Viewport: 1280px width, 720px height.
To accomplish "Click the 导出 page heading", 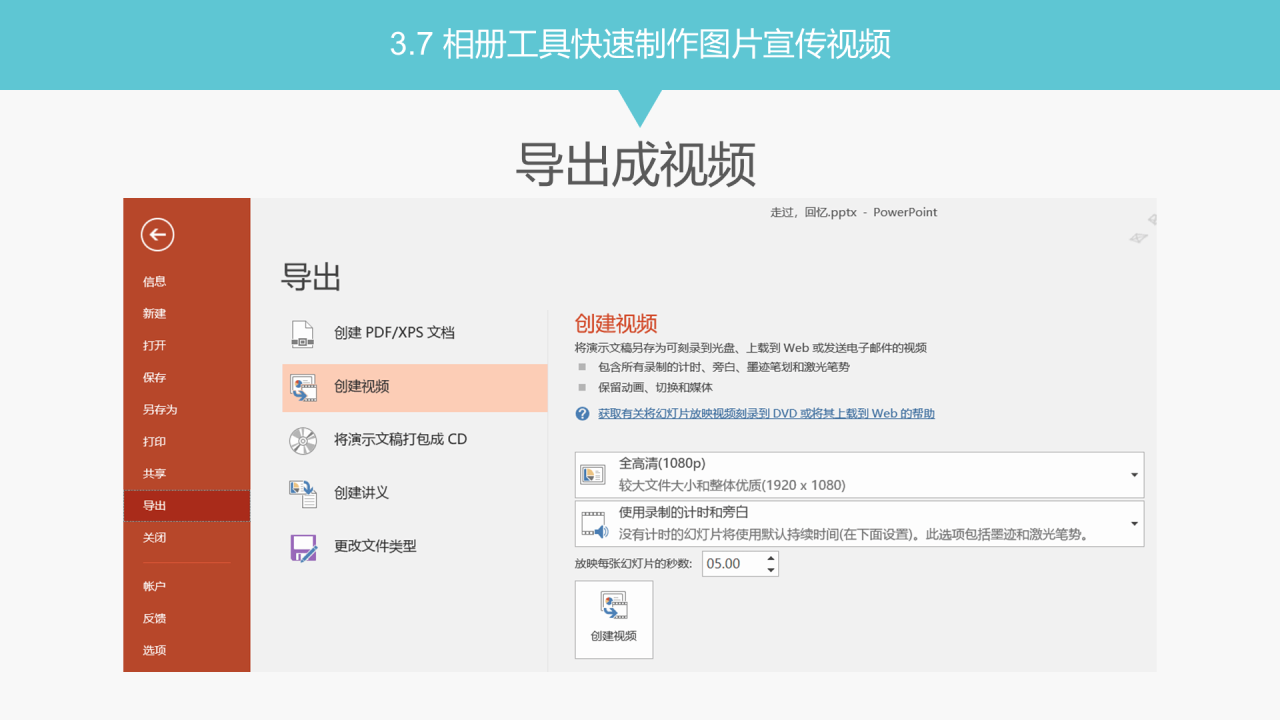I will click(311, 277).
